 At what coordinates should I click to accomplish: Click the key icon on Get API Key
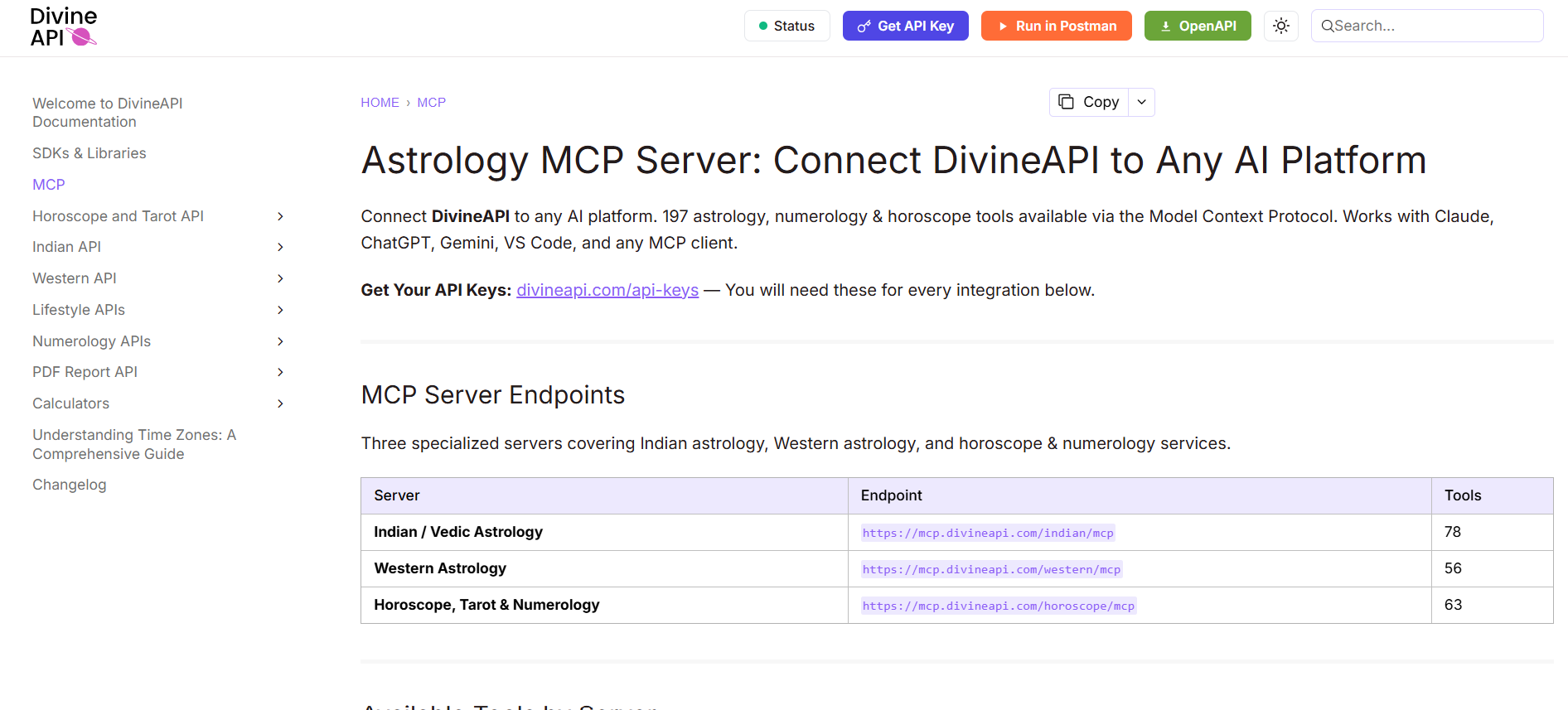coord(864,27)
